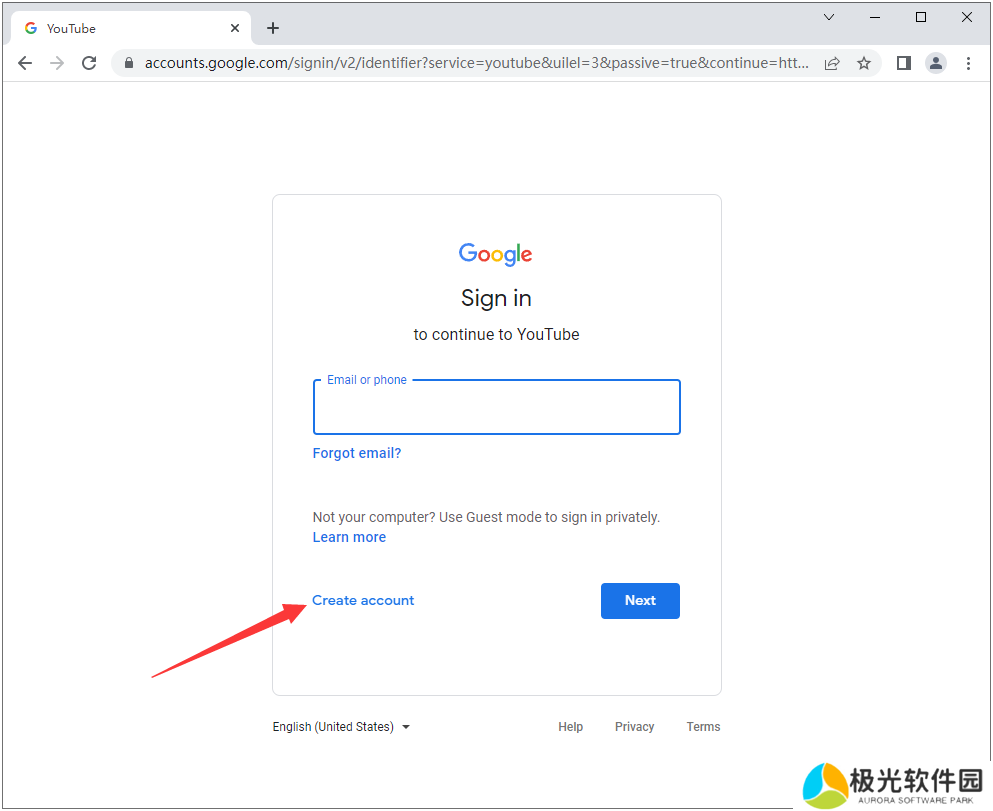Click the site lock icon
This screenshot has height=811, width=993.
tap(129, 63)
